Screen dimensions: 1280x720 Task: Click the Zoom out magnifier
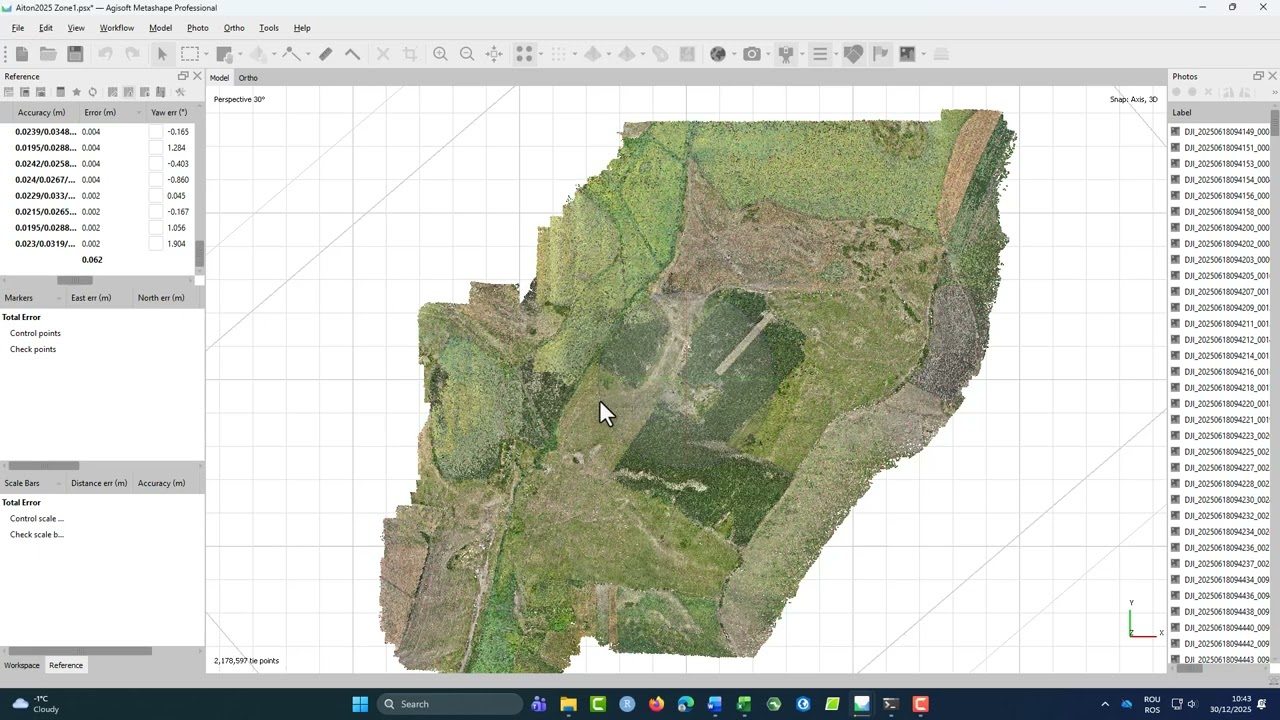467,54
